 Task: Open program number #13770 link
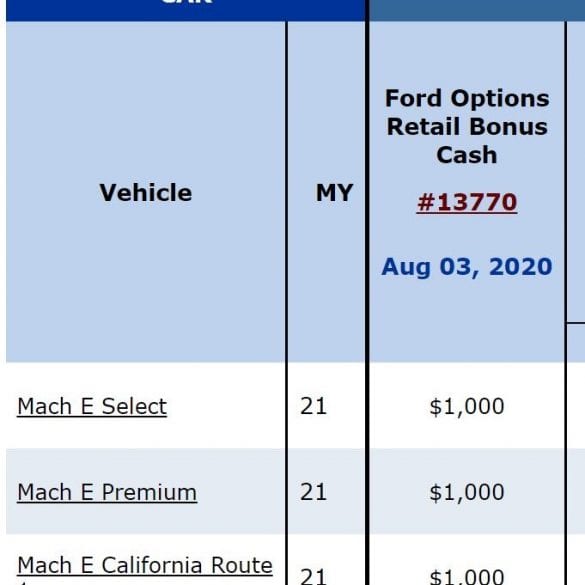pyautogui.click(x=467, y=202)
